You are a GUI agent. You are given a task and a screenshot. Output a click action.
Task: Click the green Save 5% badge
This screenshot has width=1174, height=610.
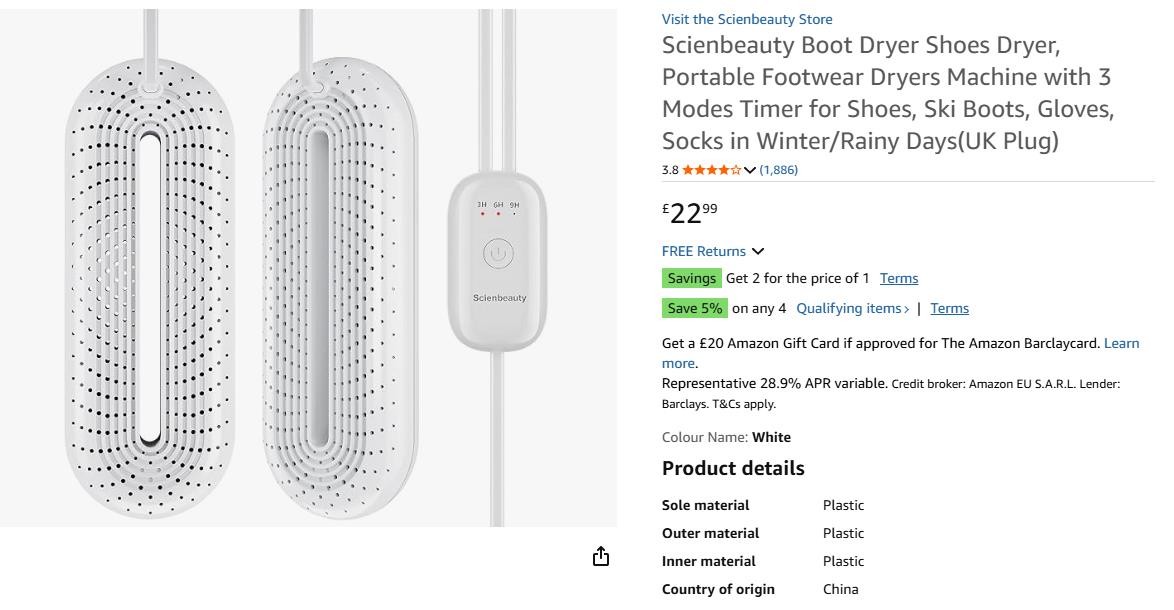[694, 308]
